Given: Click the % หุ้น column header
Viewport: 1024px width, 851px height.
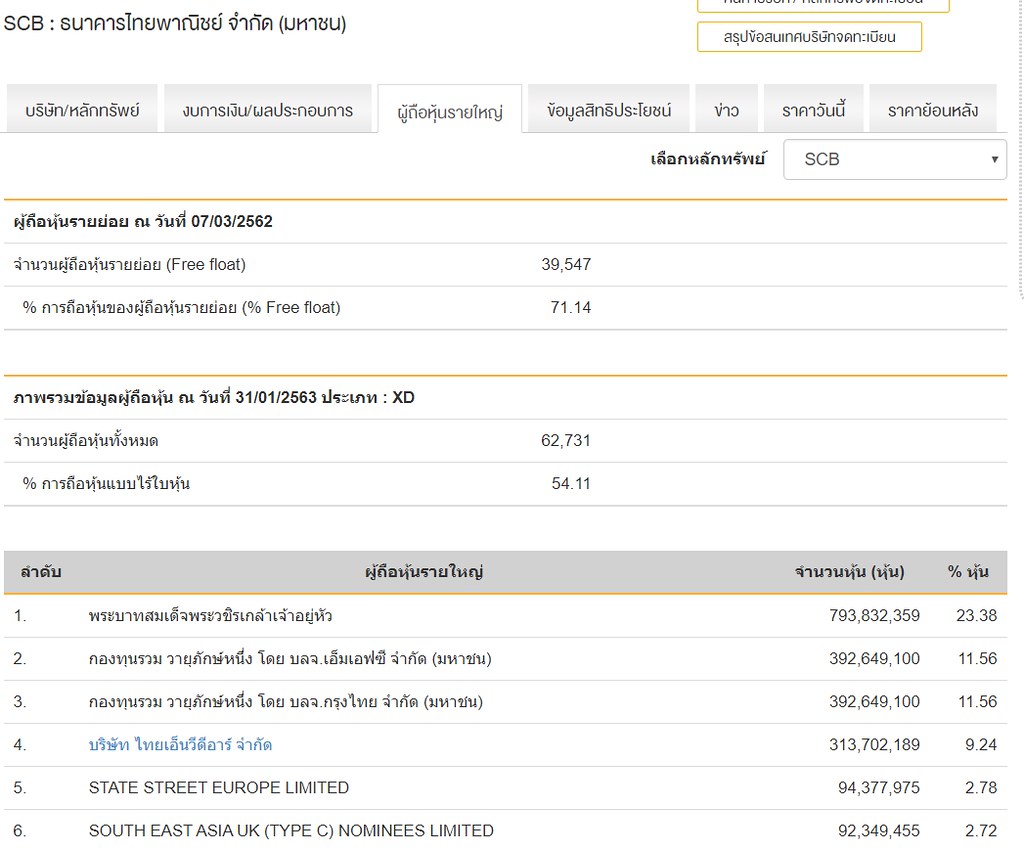Looking at the screenshot, I should pyautogui.click(x=968, y=572).
